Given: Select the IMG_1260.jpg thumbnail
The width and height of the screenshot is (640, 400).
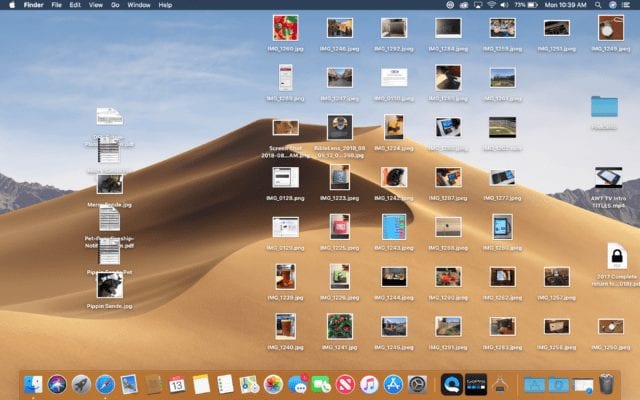Looking at the screenshot, I should [285, 28].
